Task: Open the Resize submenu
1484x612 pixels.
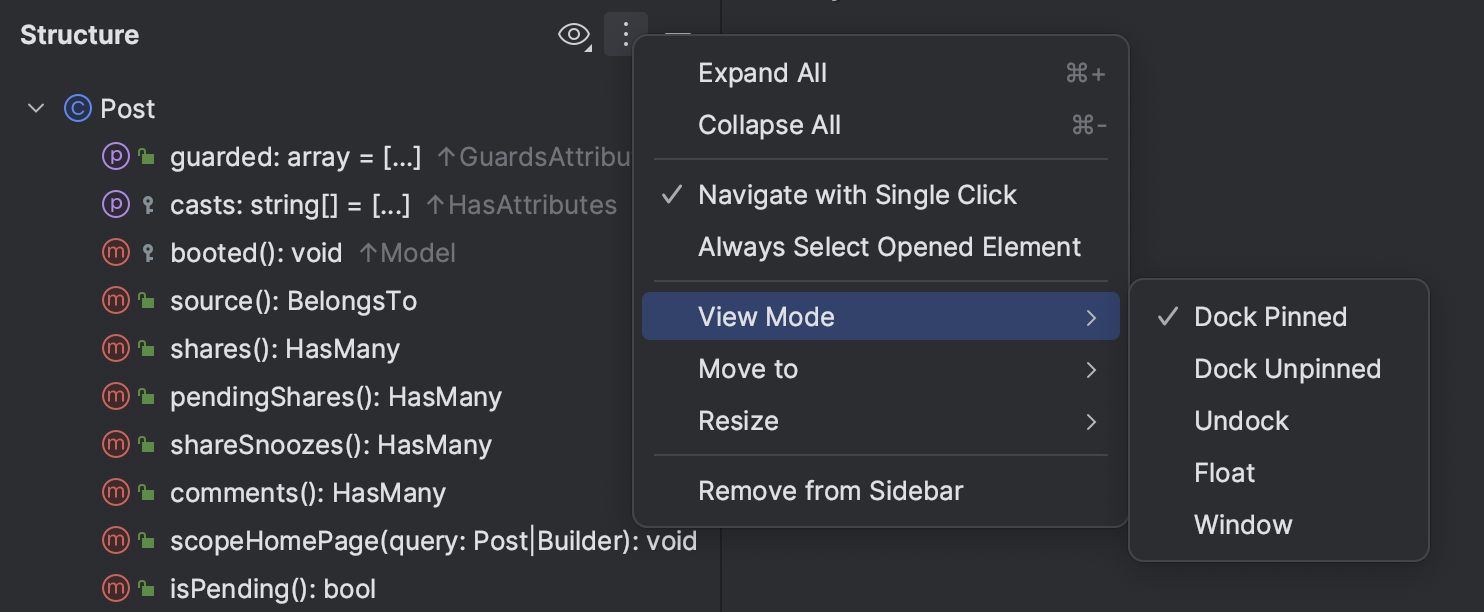Action: point(881,421)
